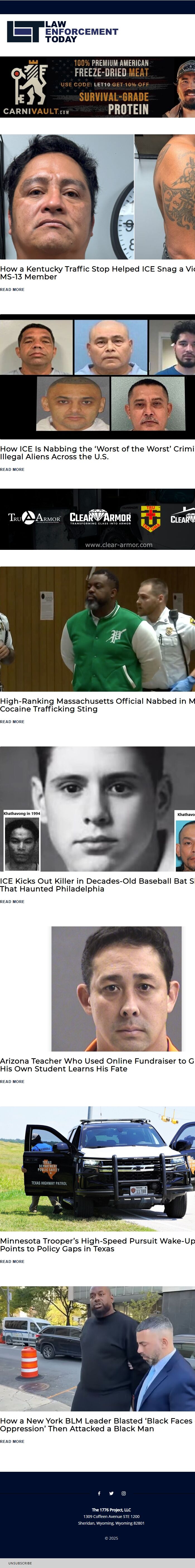
Task: Click the Unsubscribe link
Action: tap(20, 1563)
